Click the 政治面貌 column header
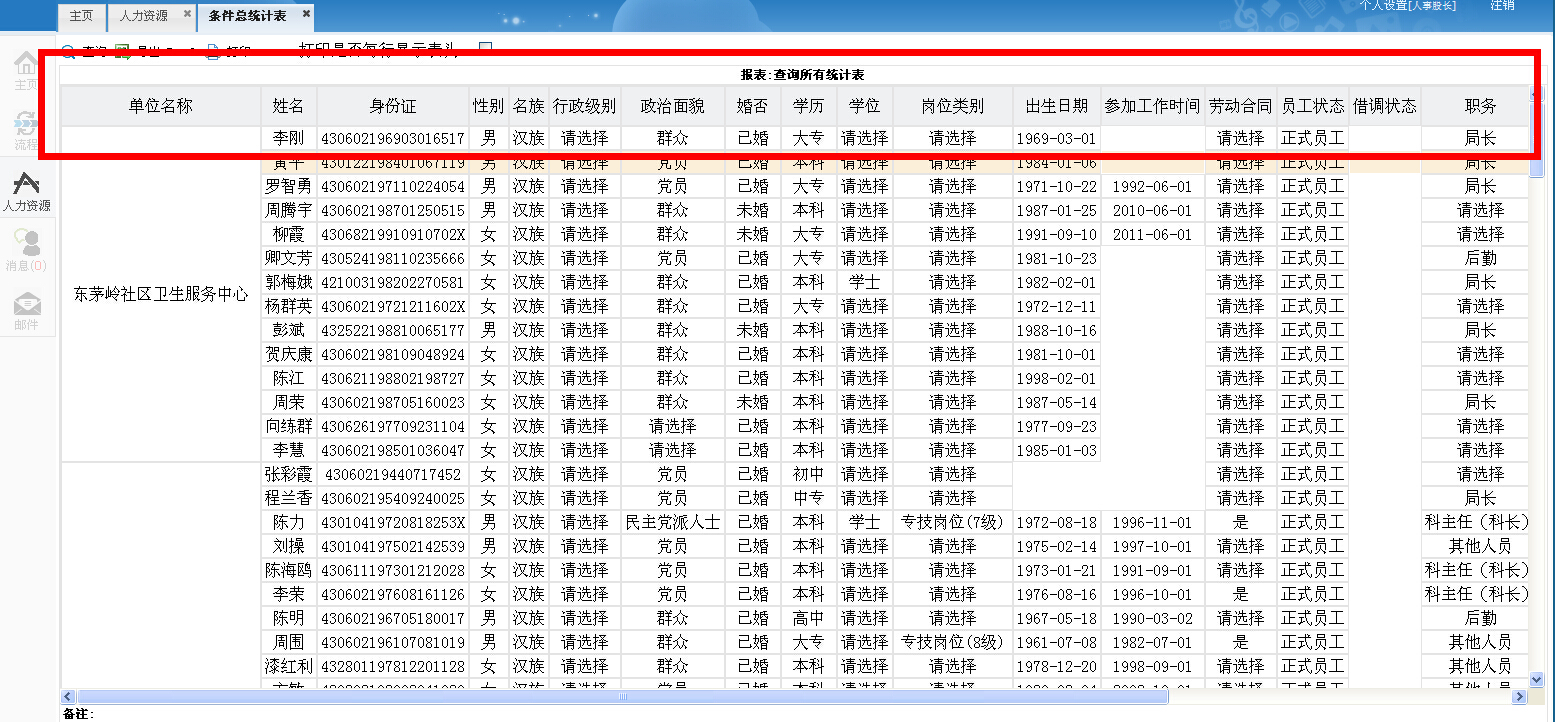The image size is (1555, 722). [673, 106]
